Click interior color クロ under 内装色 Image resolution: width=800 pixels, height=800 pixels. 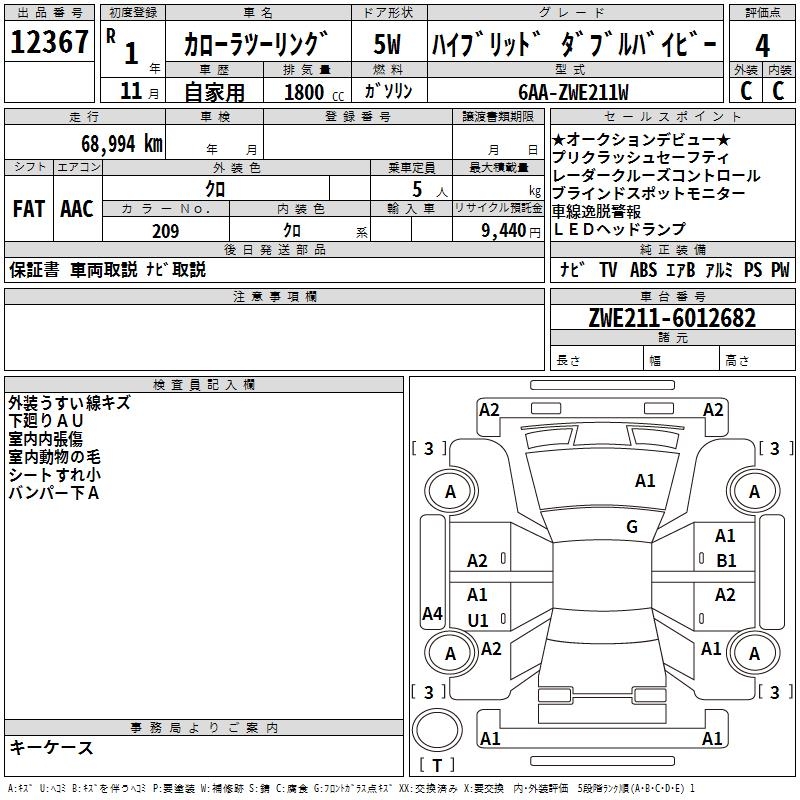[x=292, y=231]
